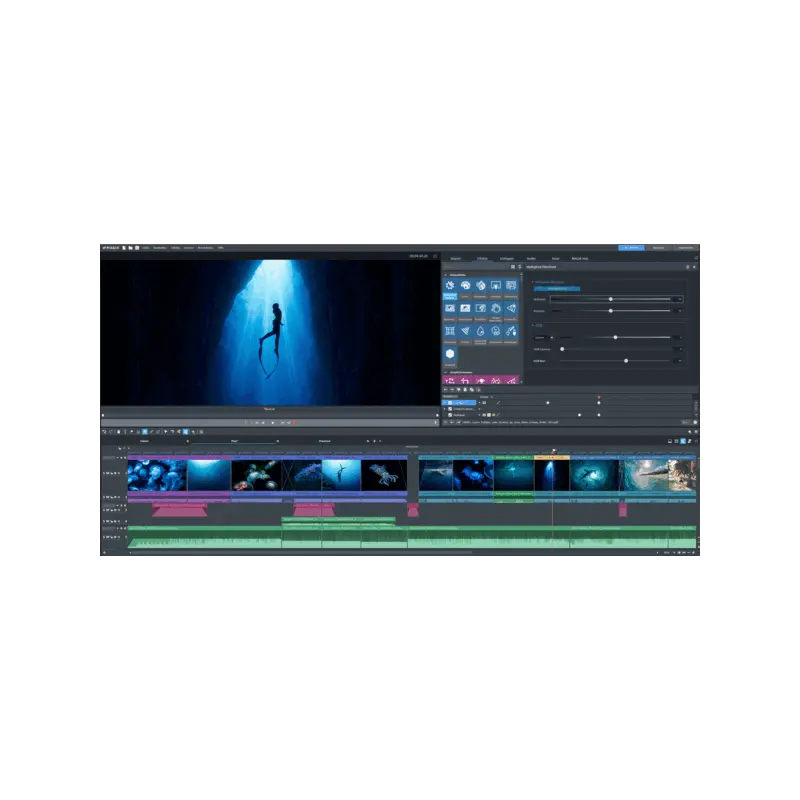This screenshot has width=800, height=800.
Task: Switch to the Store tab
Action: click(556, 259)
